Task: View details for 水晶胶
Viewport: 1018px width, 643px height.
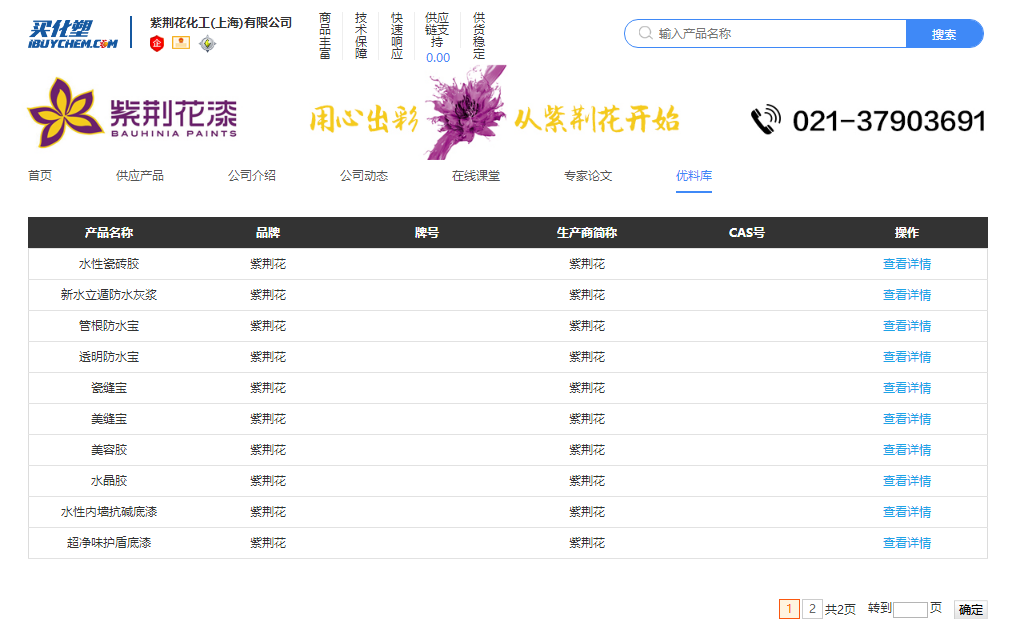Action: [907, 481]
